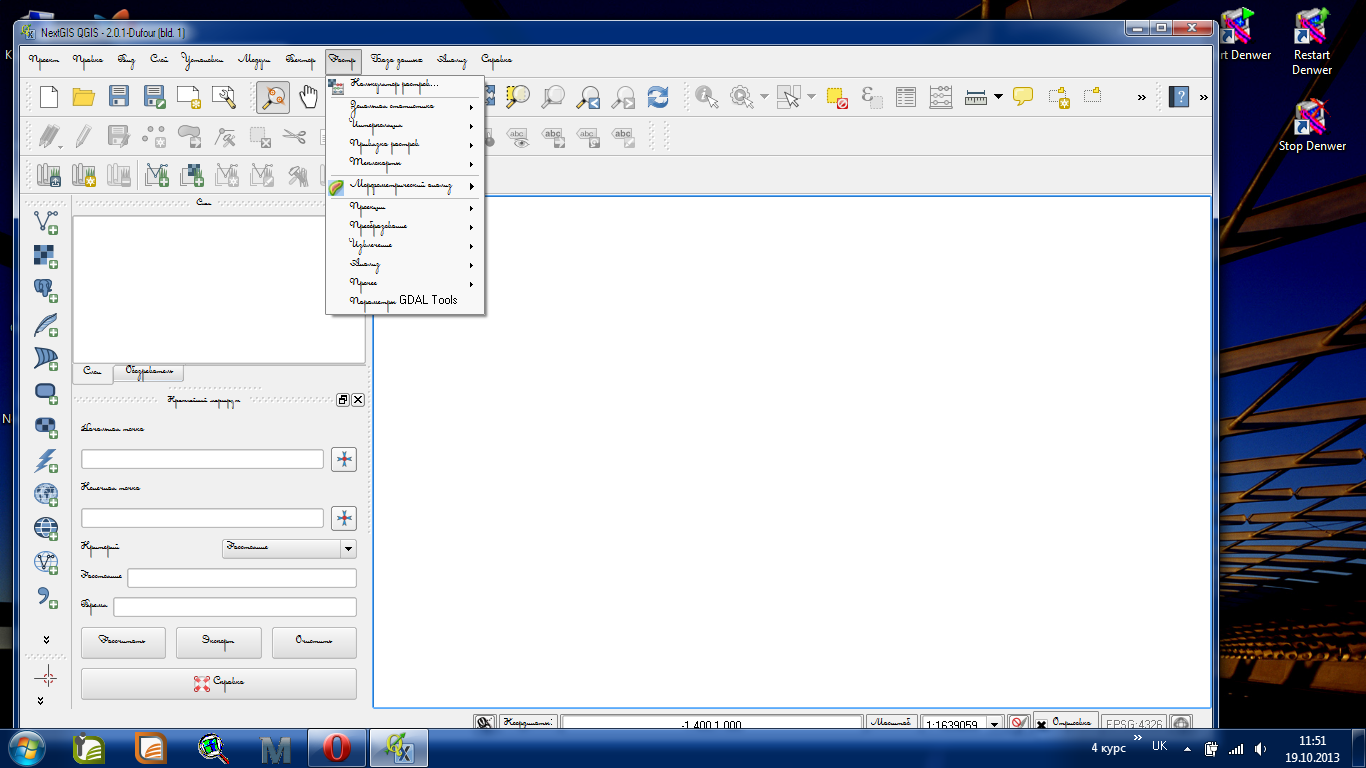Image resolution: width=1366 pixels, height=768 pixels.
Task: Open Калькулятор растров in Raster menu
Action: (x=394, y=83)
